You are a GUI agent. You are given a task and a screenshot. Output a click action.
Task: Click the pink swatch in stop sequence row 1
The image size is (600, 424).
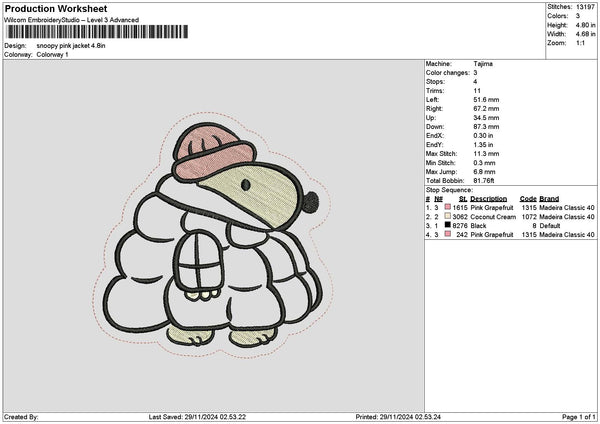(448, 207)
